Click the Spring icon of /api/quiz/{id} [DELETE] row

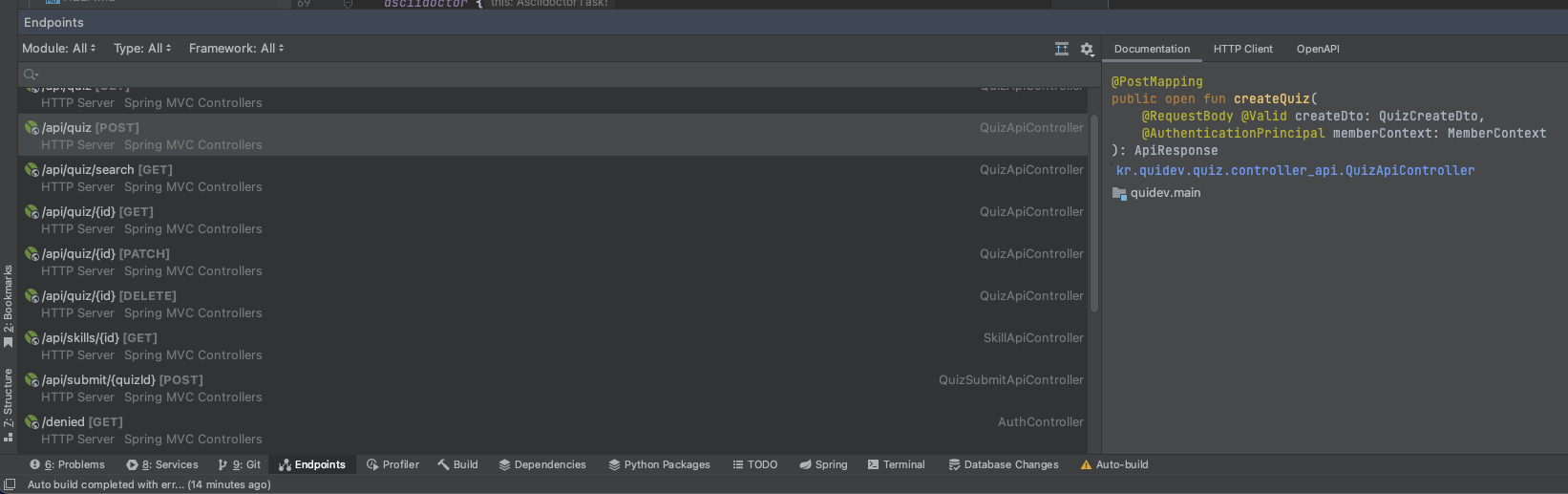(x=32, y=296)
